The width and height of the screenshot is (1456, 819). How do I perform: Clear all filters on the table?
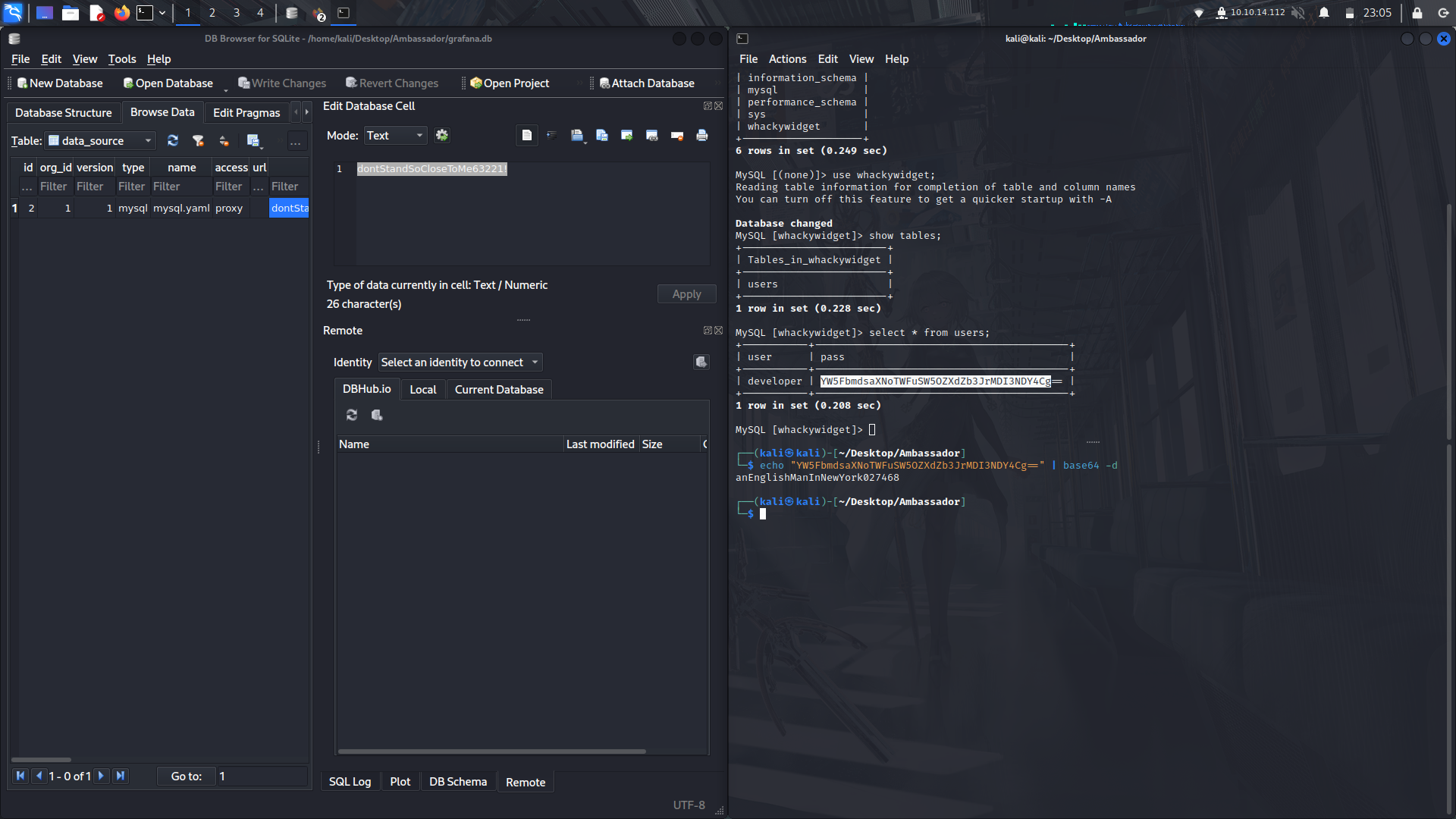199,141
